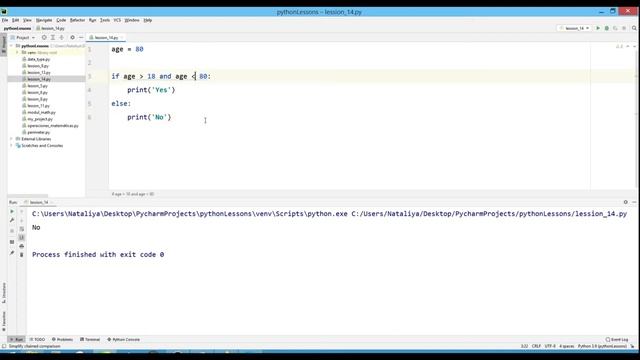
Task: Open the File menu
Action: click(x=5, y=20)
